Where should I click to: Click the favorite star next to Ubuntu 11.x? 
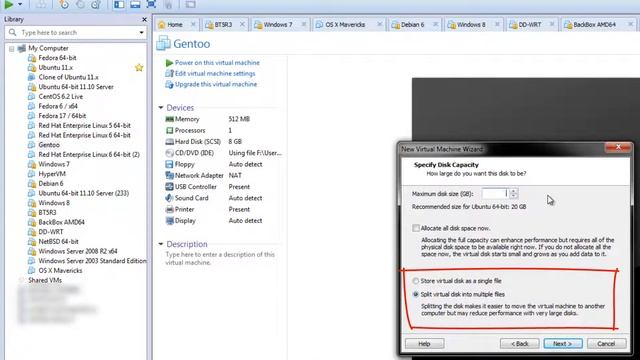pos(139,67)
